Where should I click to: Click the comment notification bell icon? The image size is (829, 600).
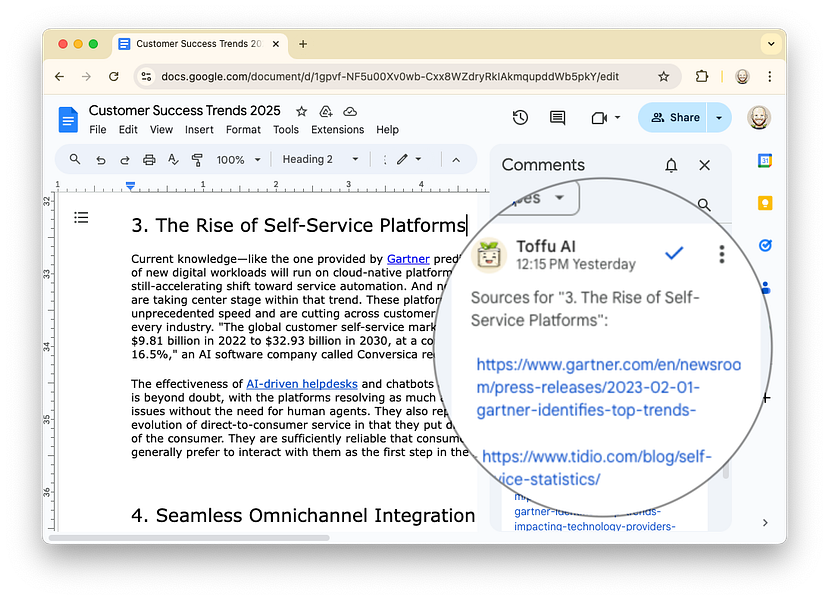[671, 165]
